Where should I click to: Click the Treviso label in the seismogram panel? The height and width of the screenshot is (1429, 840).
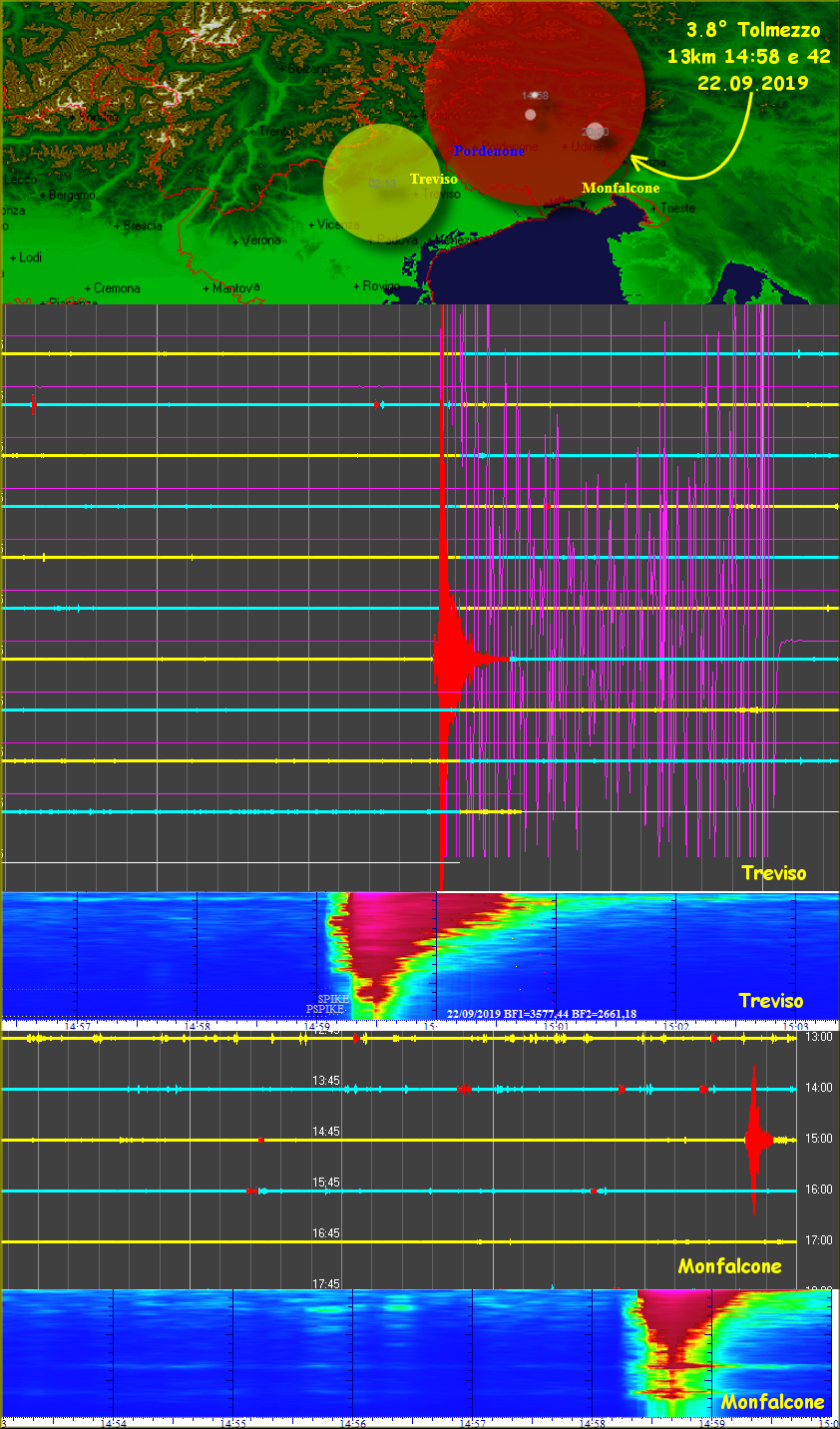(x=773, y=873)
